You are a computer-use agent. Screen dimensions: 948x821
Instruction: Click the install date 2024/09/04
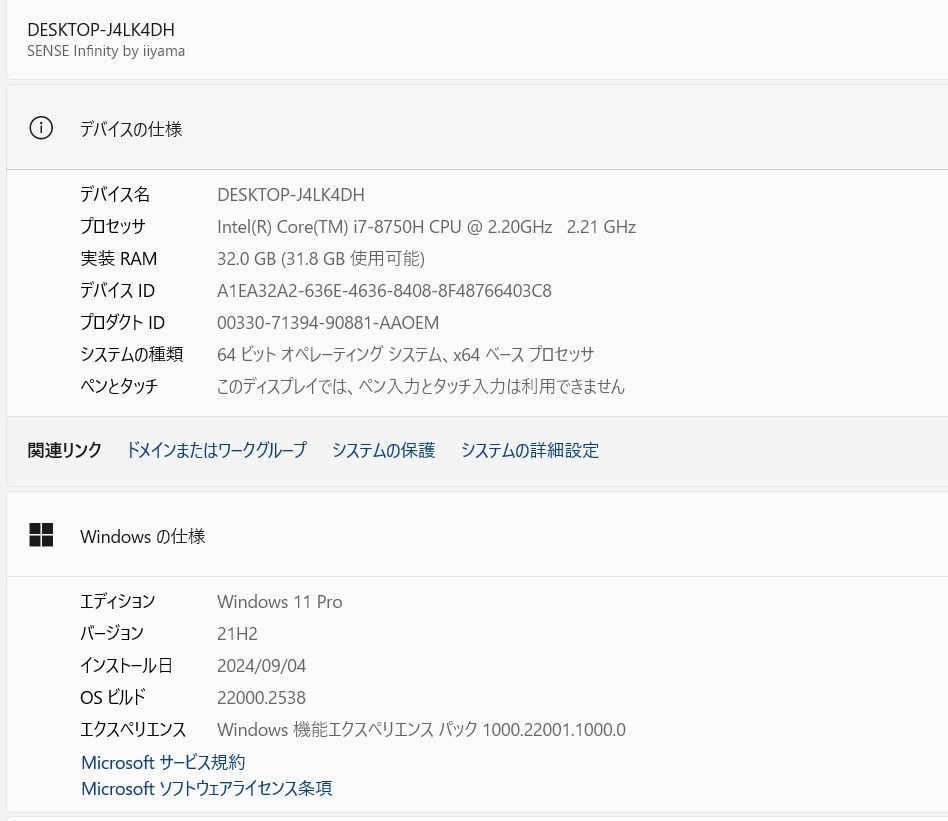point(261,666)
